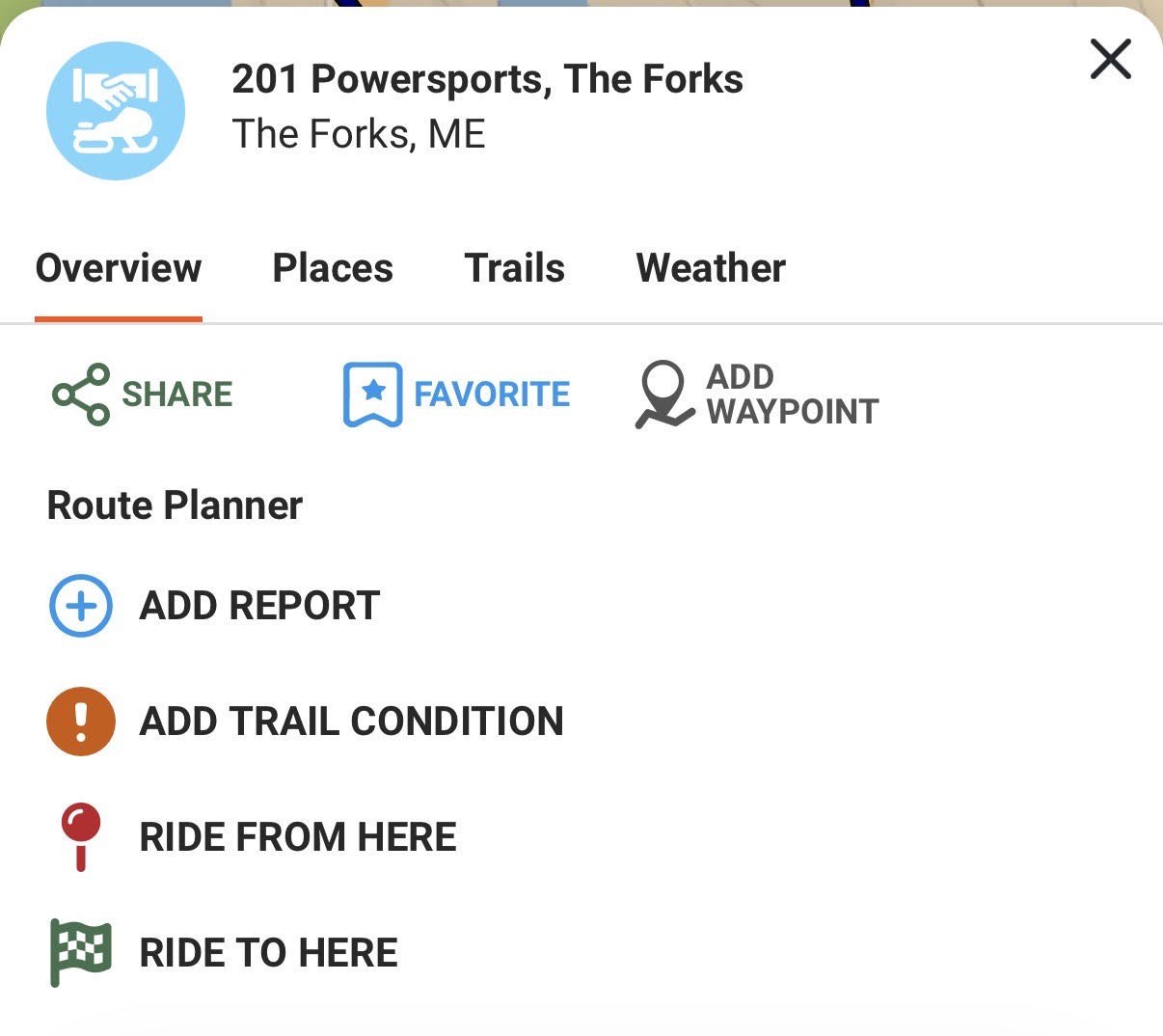
Task: Switch to the Trails tab
Action: click(515, 268)
